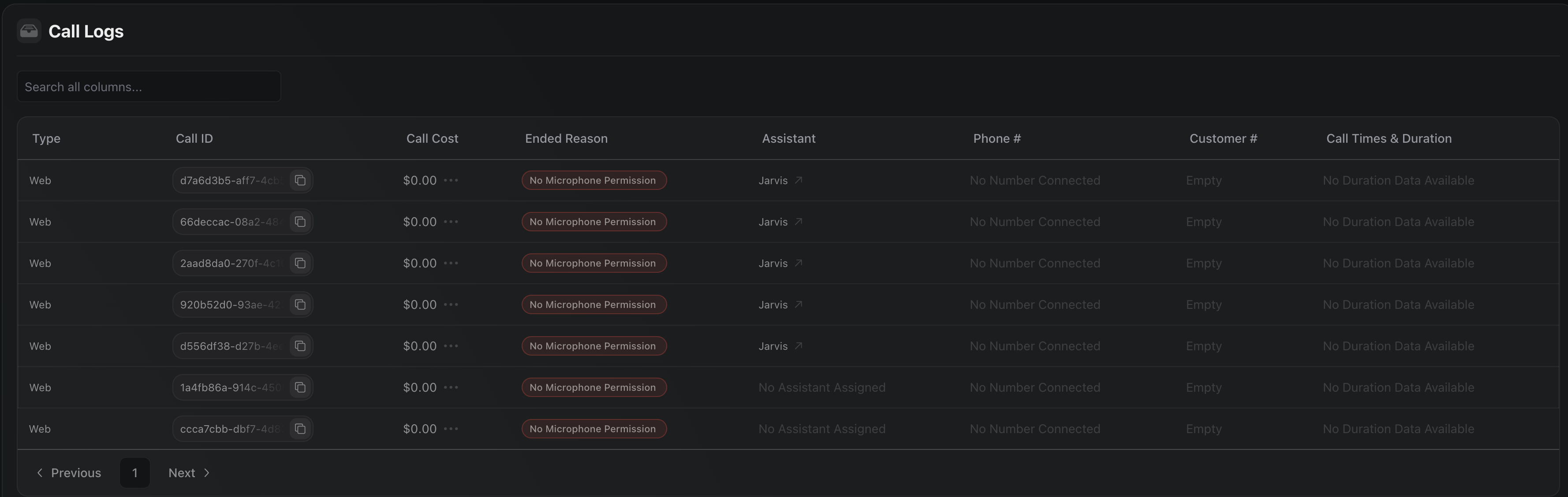Open the Jarvis arrow link in first row
The width and height of the screenshot is (1568, 497).
(798, 180)
